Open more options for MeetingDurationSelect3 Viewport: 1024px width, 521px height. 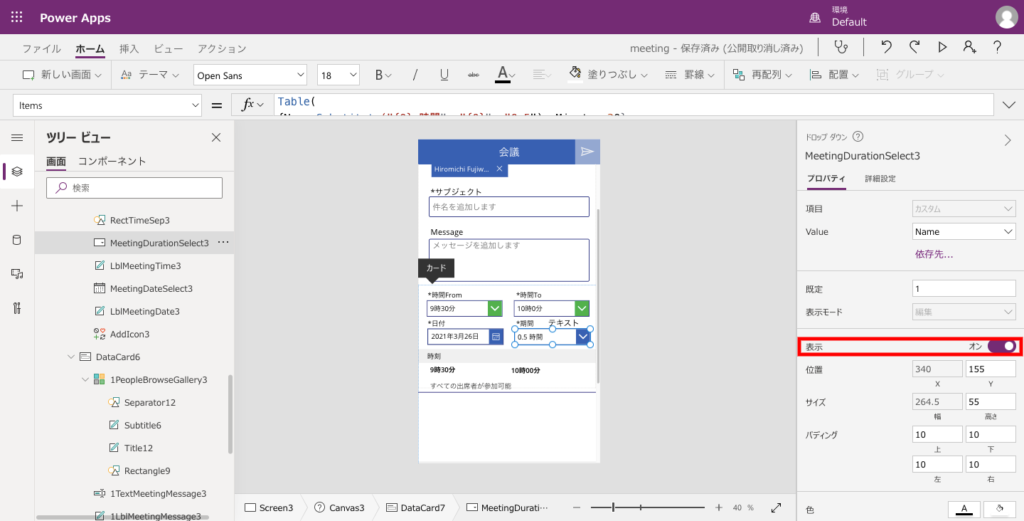[x=223, y=242]
